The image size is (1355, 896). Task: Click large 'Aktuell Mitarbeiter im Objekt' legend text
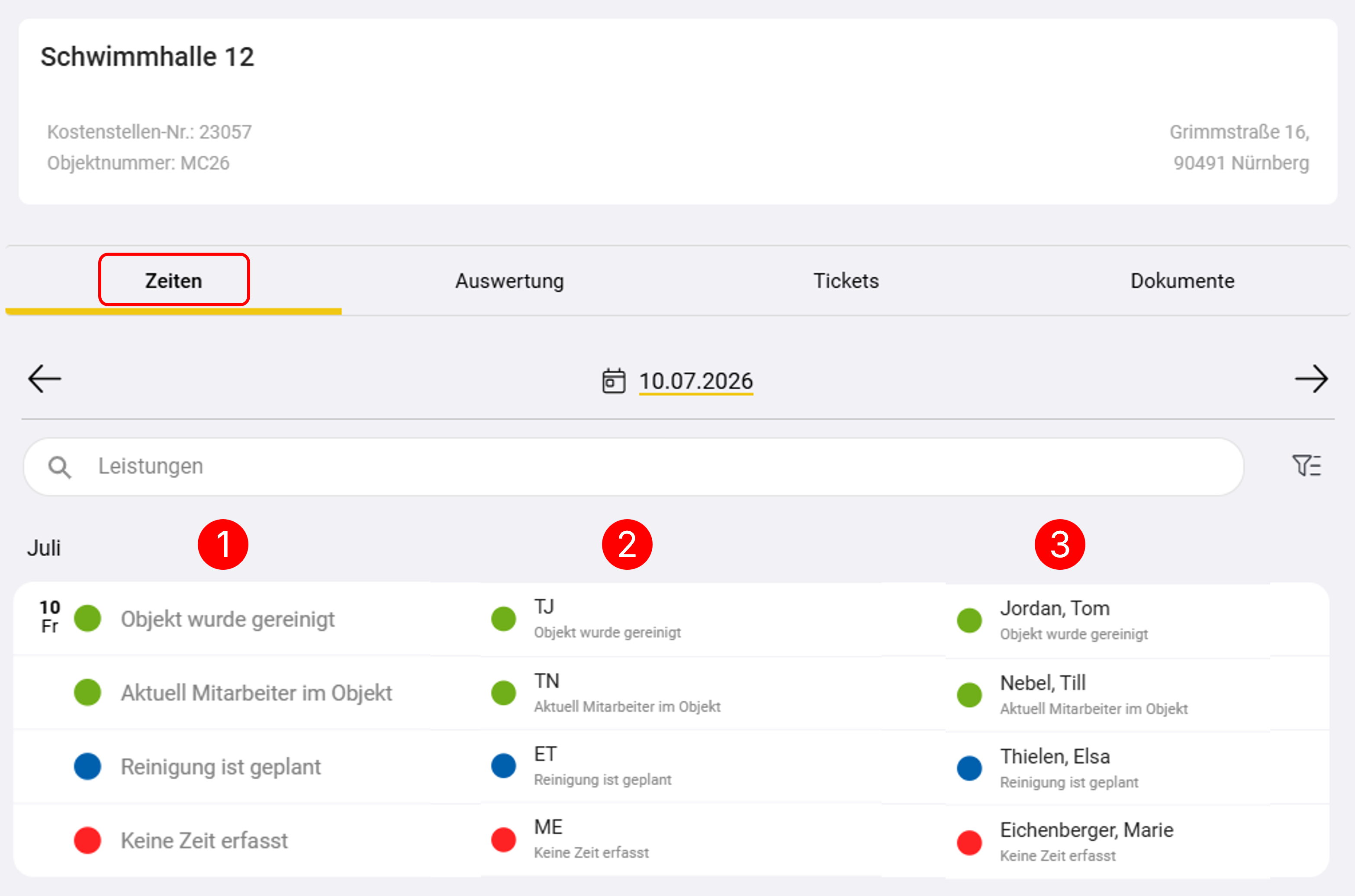pos(256,693)
